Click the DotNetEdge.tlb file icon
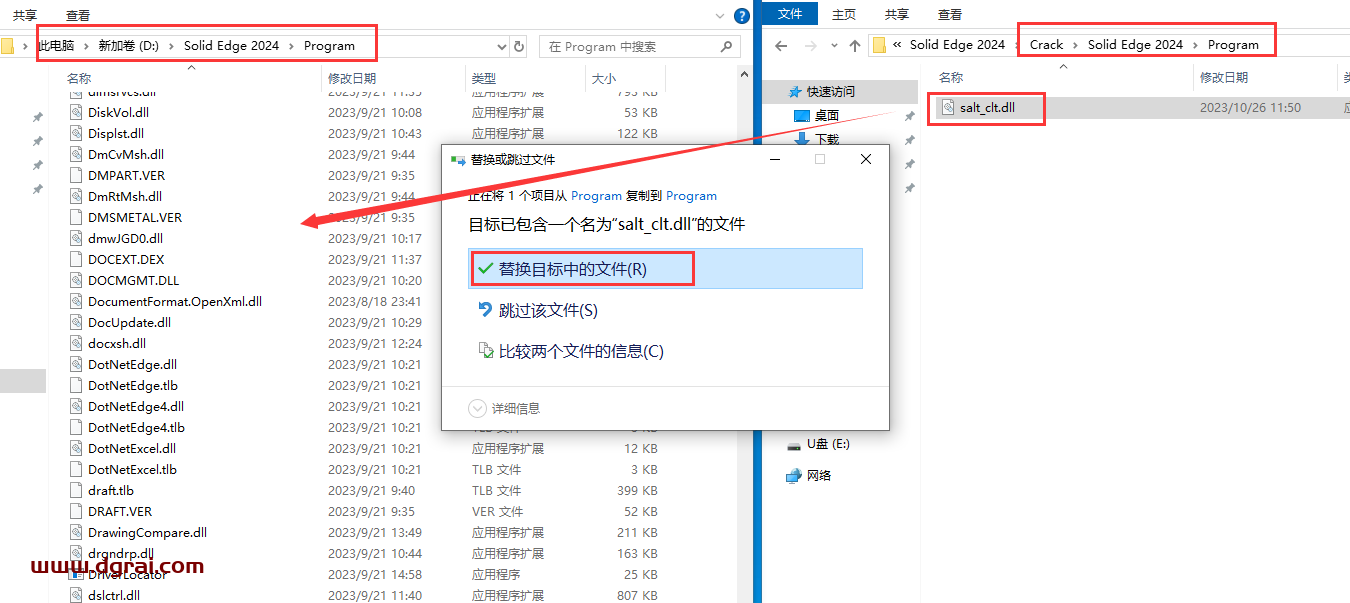Viewport: 1350px width, 603px height. 77,385
